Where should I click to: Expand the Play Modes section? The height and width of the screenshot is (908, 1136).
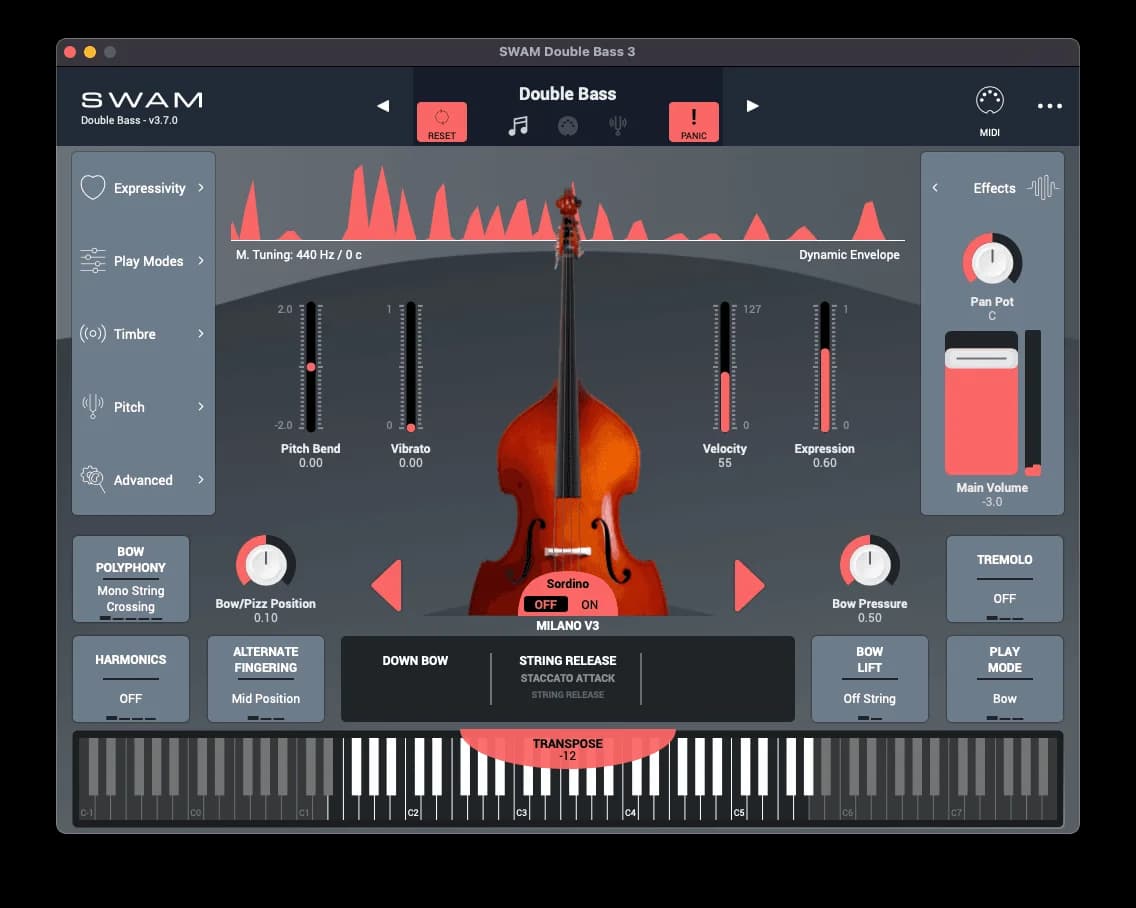pos(143,261)
